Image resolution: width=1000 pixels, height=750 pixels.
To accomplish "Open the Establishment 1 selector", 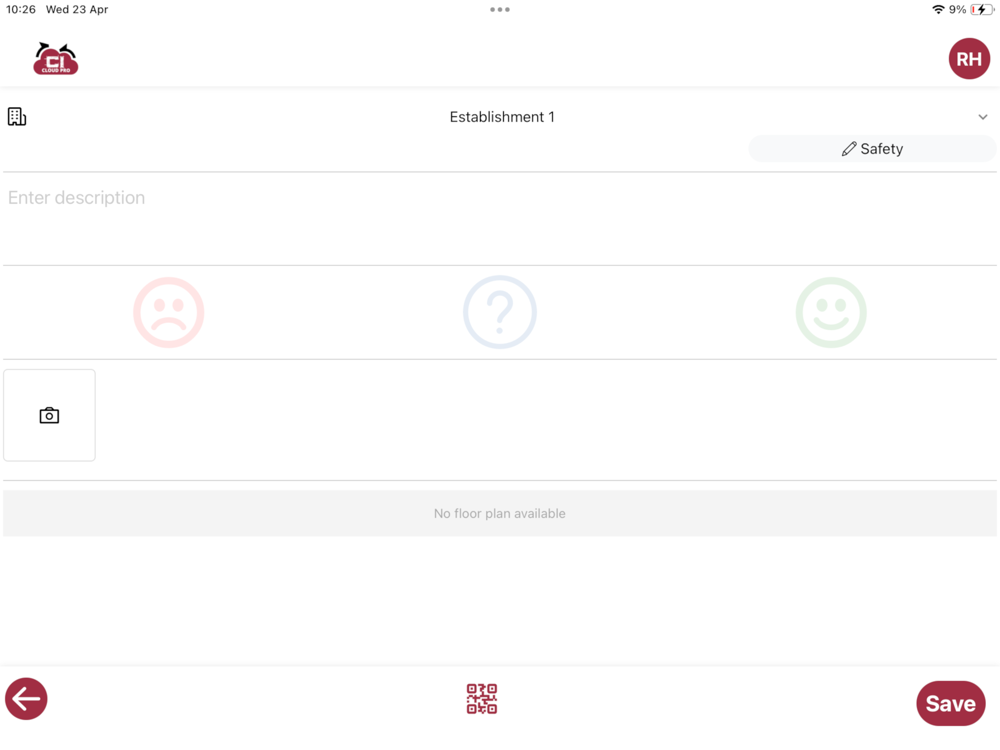I will tap(500, 117).
